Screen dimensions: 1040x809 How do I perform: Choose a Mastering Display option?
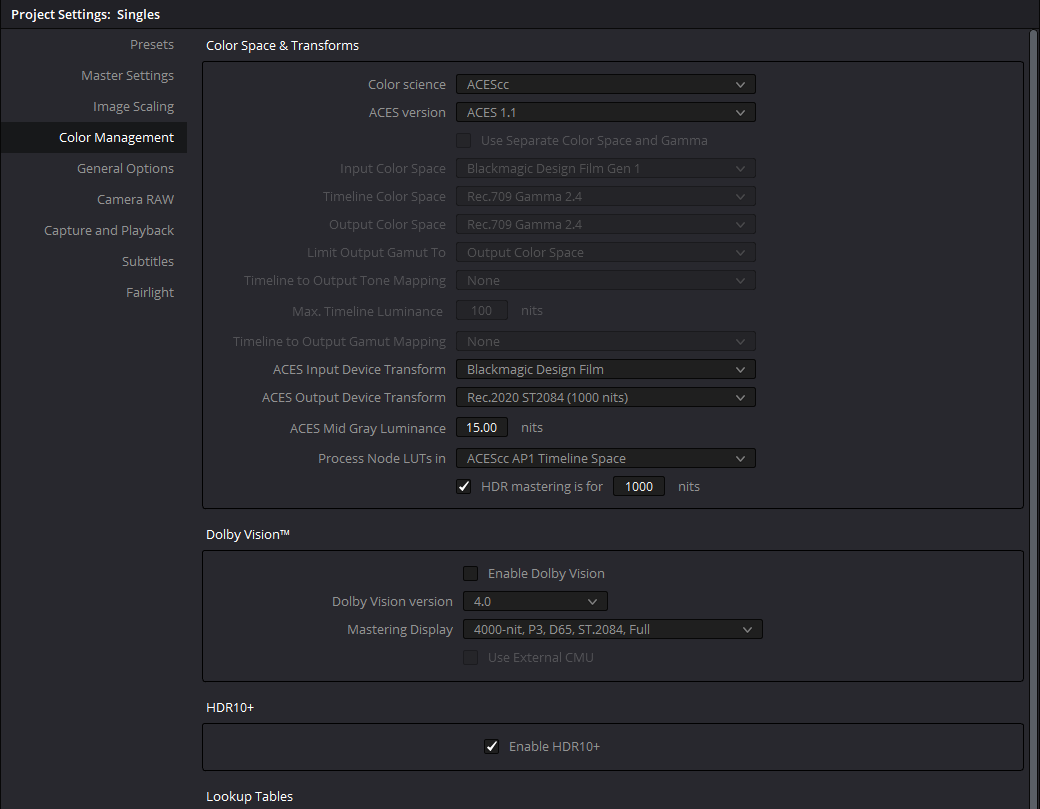click(x=613, y=629)
